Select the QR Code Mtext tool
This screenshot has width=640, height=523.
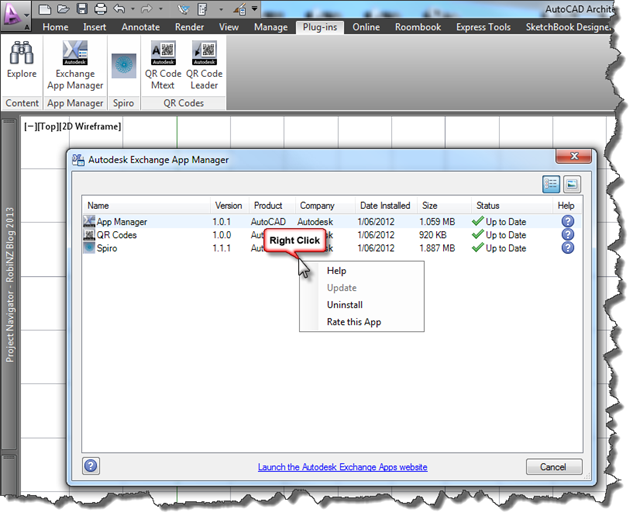pos(163,64)
